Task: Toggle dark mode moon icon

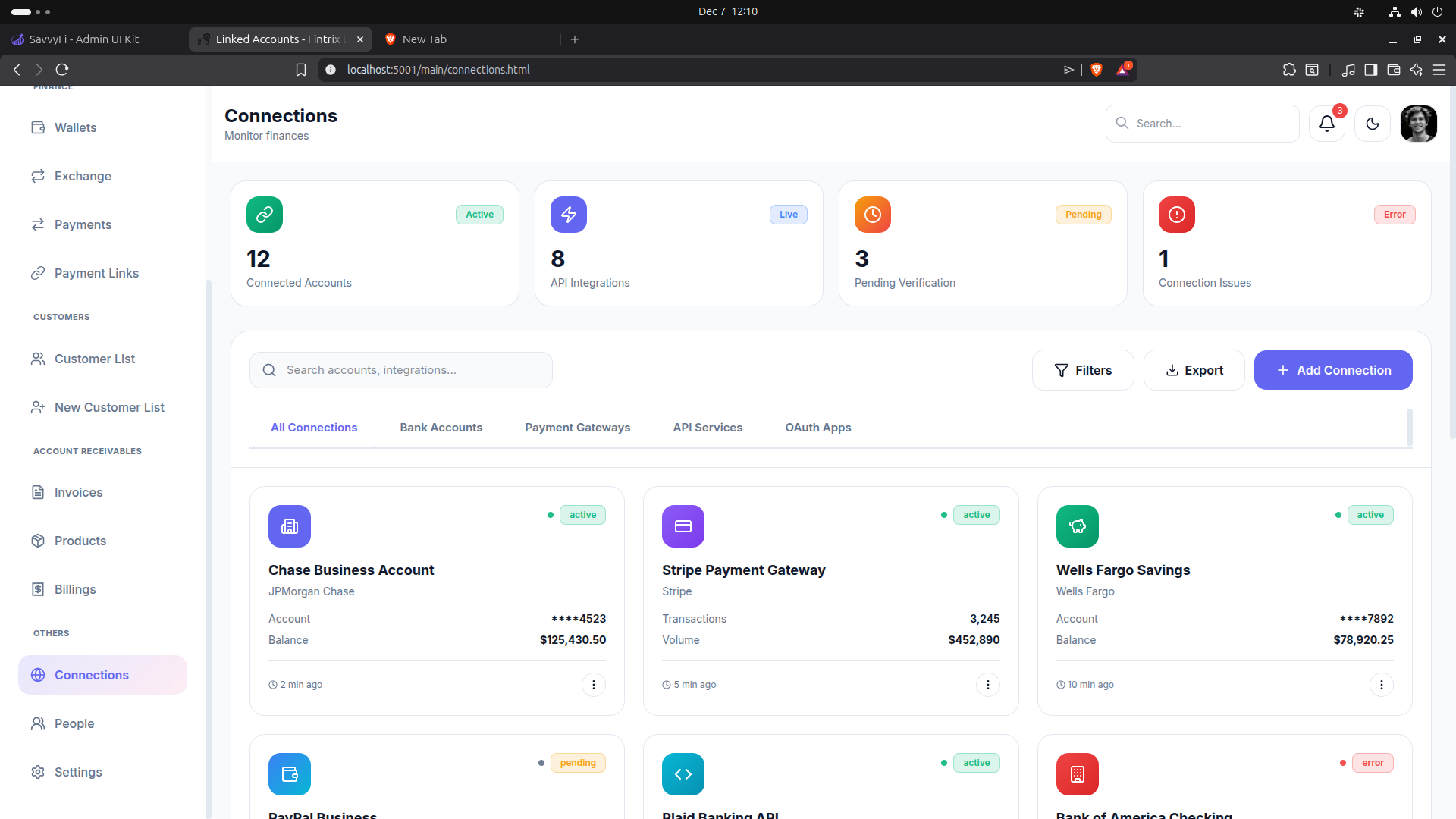Action: (1372, 124)
